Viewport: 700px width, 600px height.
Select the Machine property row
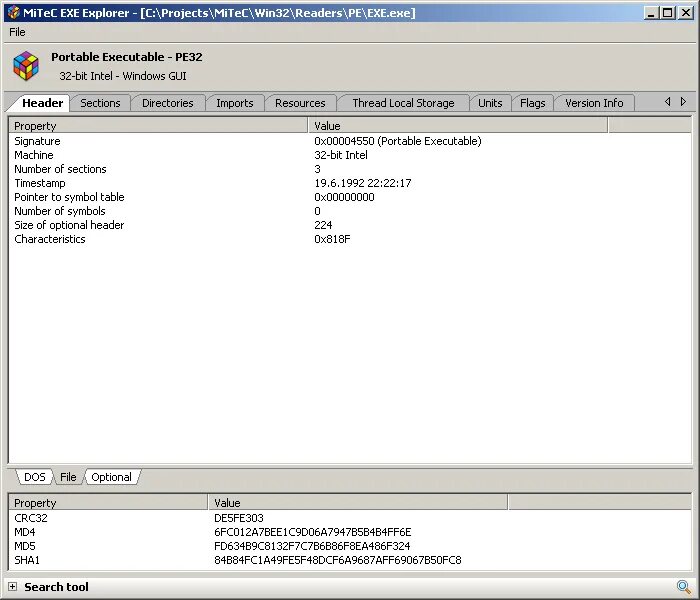tap(350, 155)
